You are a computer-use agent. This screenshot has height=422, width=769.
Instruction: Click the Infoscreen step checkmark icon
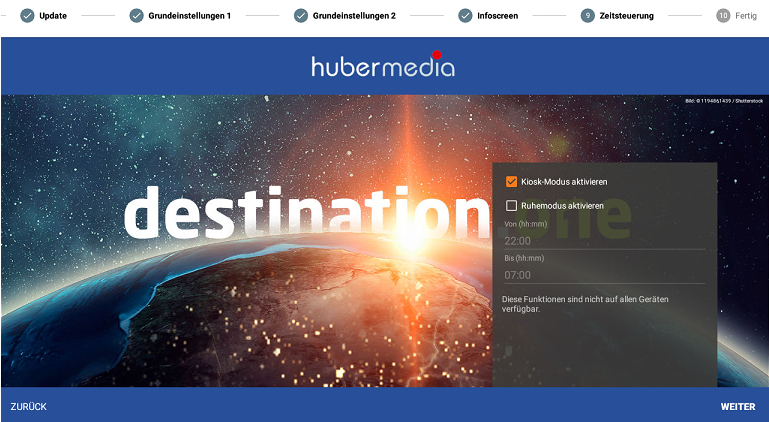click(465, 16)
